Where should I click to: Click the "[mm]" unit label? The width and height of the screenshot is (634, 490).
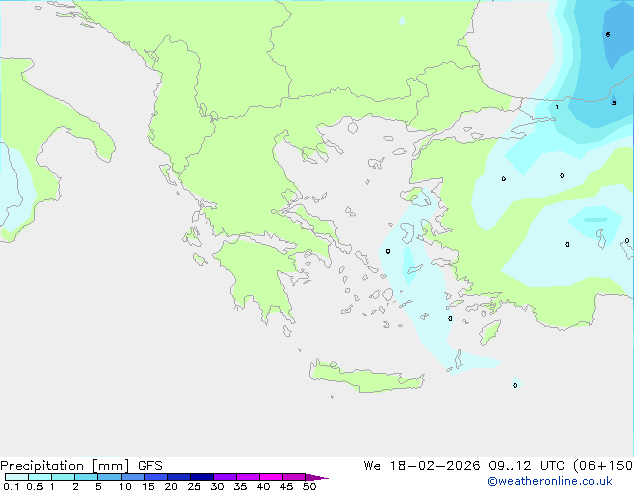pyautogui.click(x=110, y=466)
